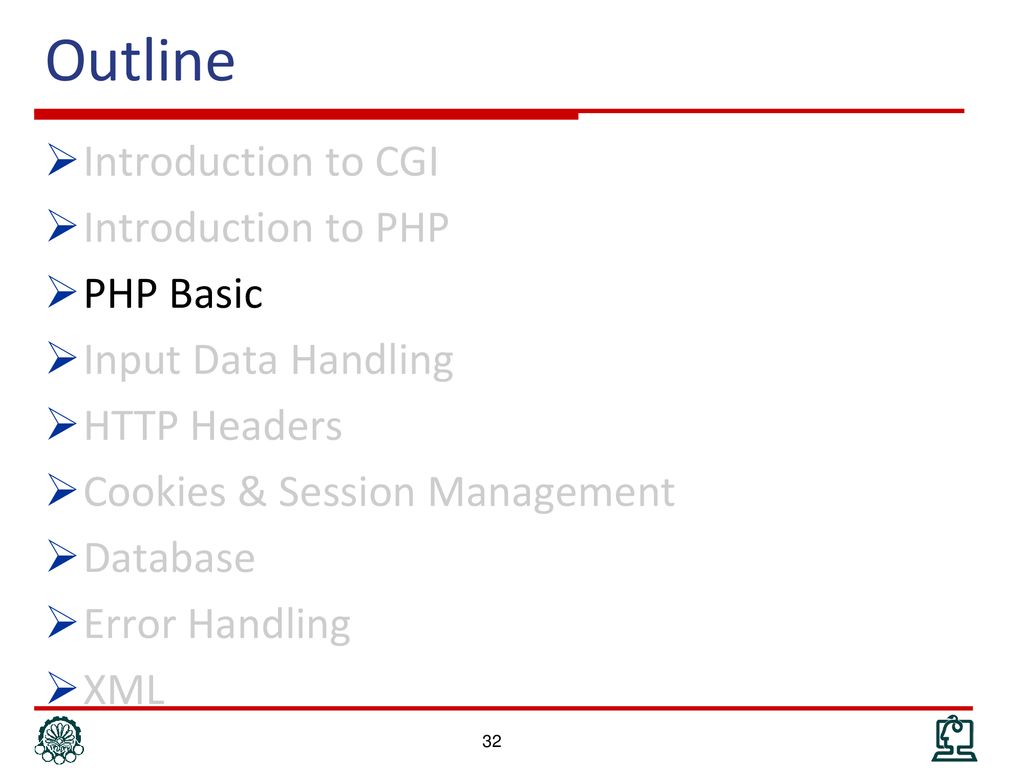Click the arrow bullet beside Introduction to CGI

62,160
